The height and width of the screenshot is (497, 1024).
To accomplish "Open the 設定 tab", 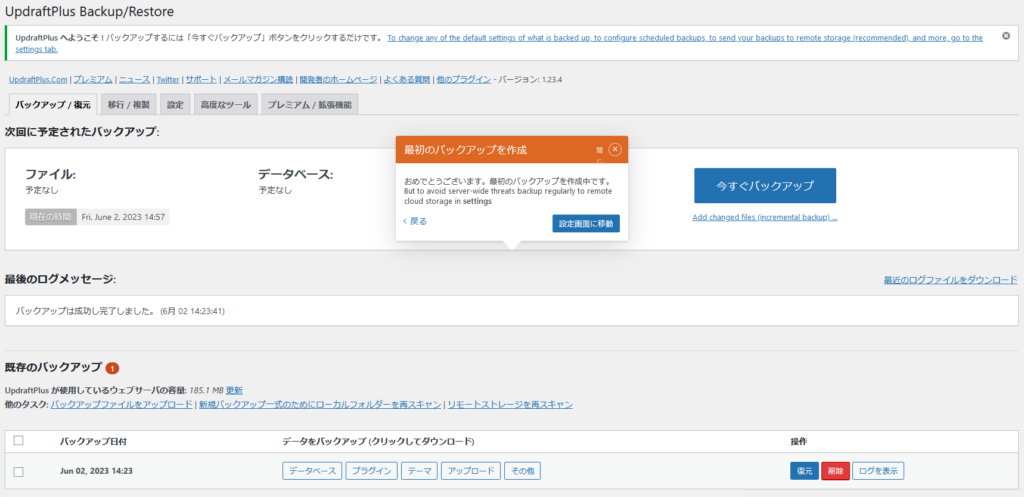I will point(175,104).
